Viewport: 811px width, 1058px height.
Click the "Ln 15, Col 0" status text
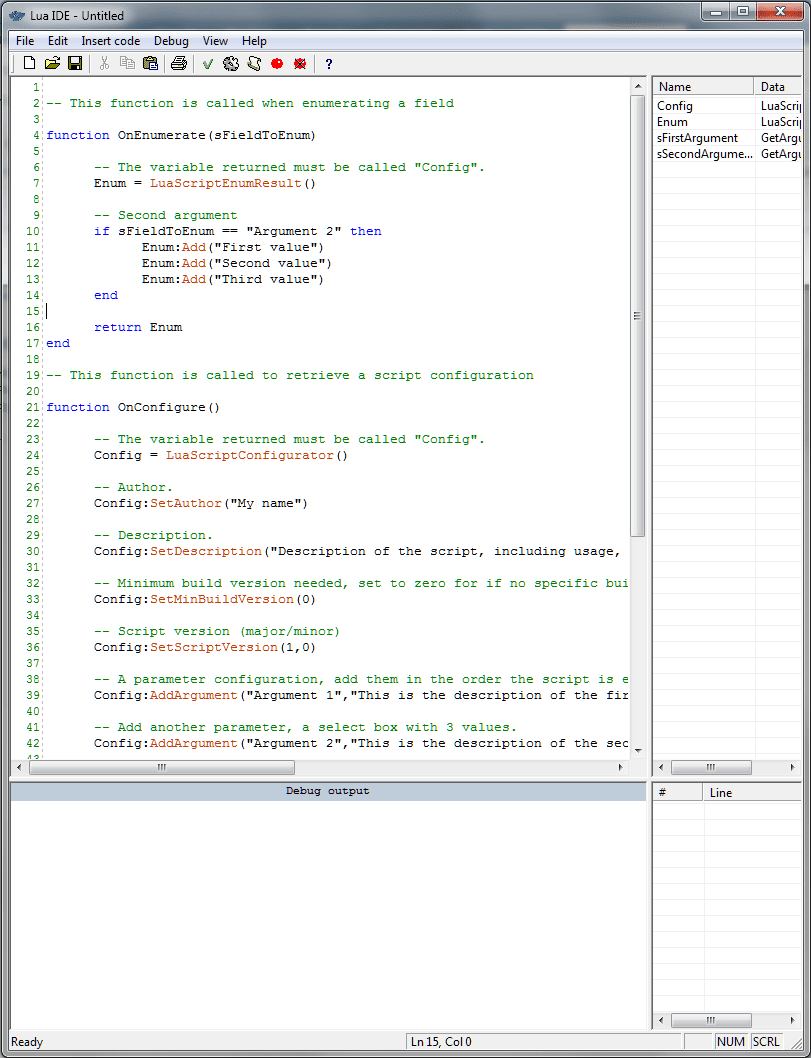[441, 1041]
